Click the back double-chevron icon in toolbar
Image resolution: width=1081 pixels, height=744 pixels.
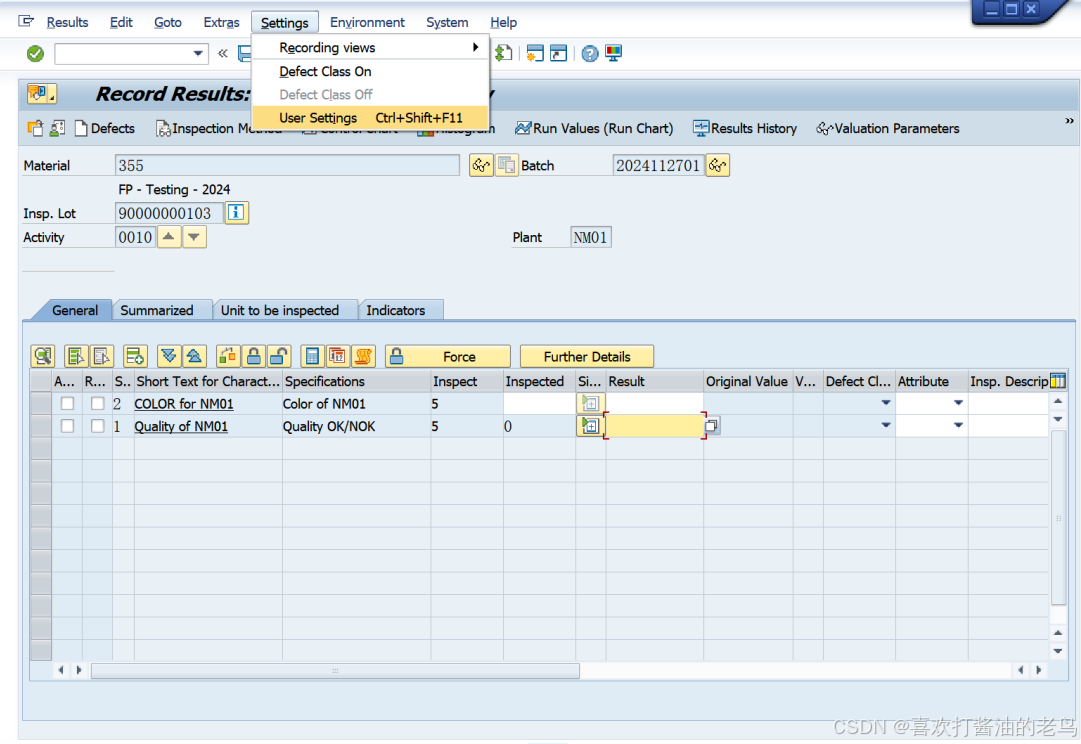(223, 53)
